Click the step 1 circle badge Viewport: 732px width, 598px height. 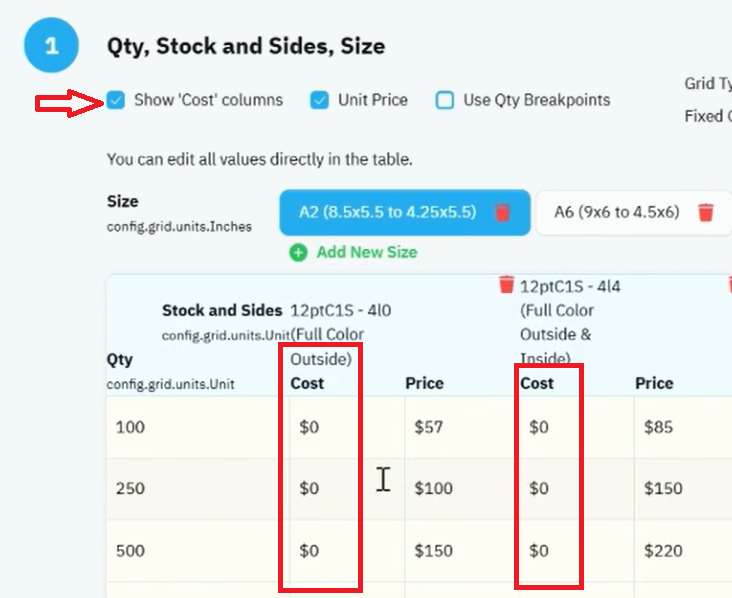tap(51, 45)
